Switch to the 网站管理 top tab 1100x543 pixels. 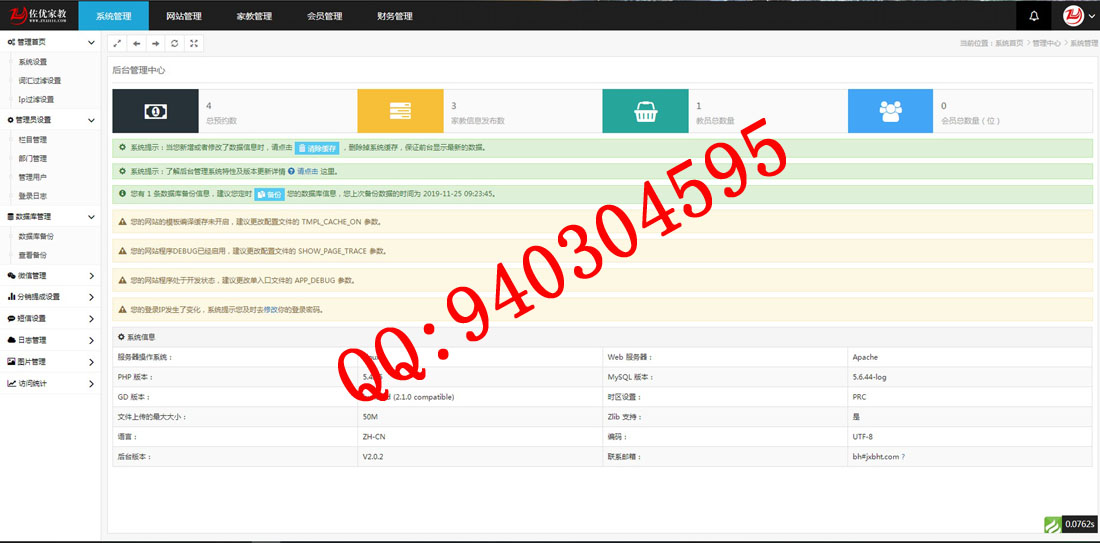(x=183, y=16)
